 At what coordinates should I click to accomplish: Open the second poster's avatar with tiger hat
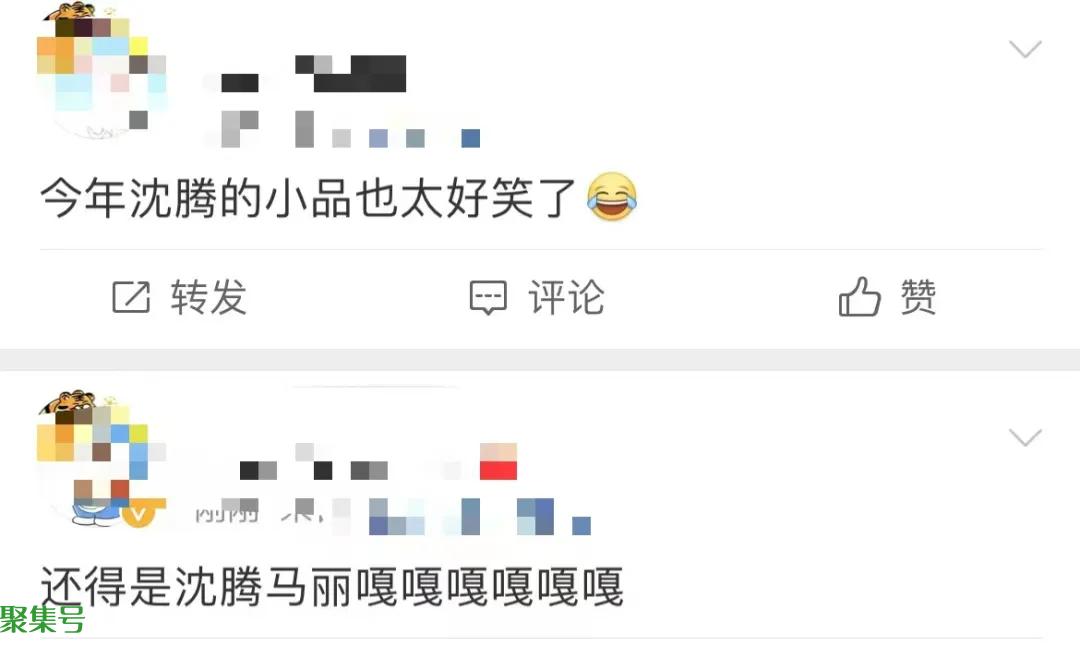coord(101,460)
